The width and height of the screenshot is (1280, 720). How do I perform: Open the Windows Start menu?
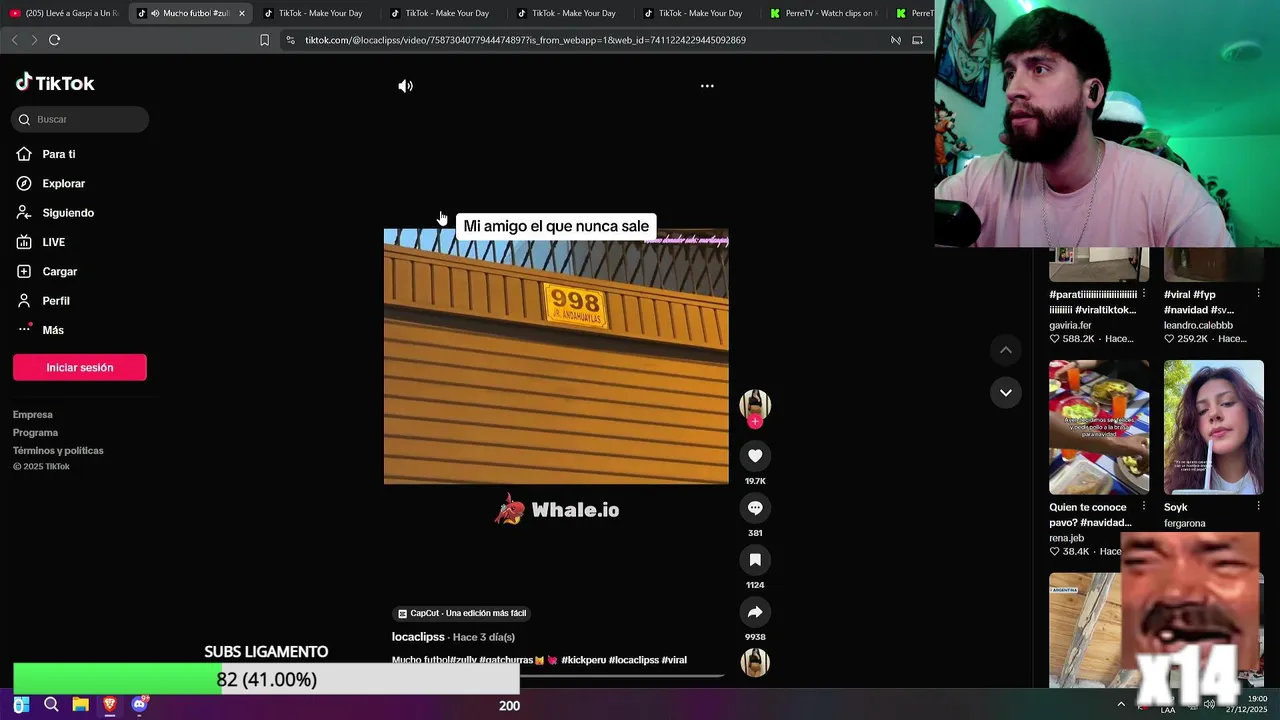[x=21, y=705]
